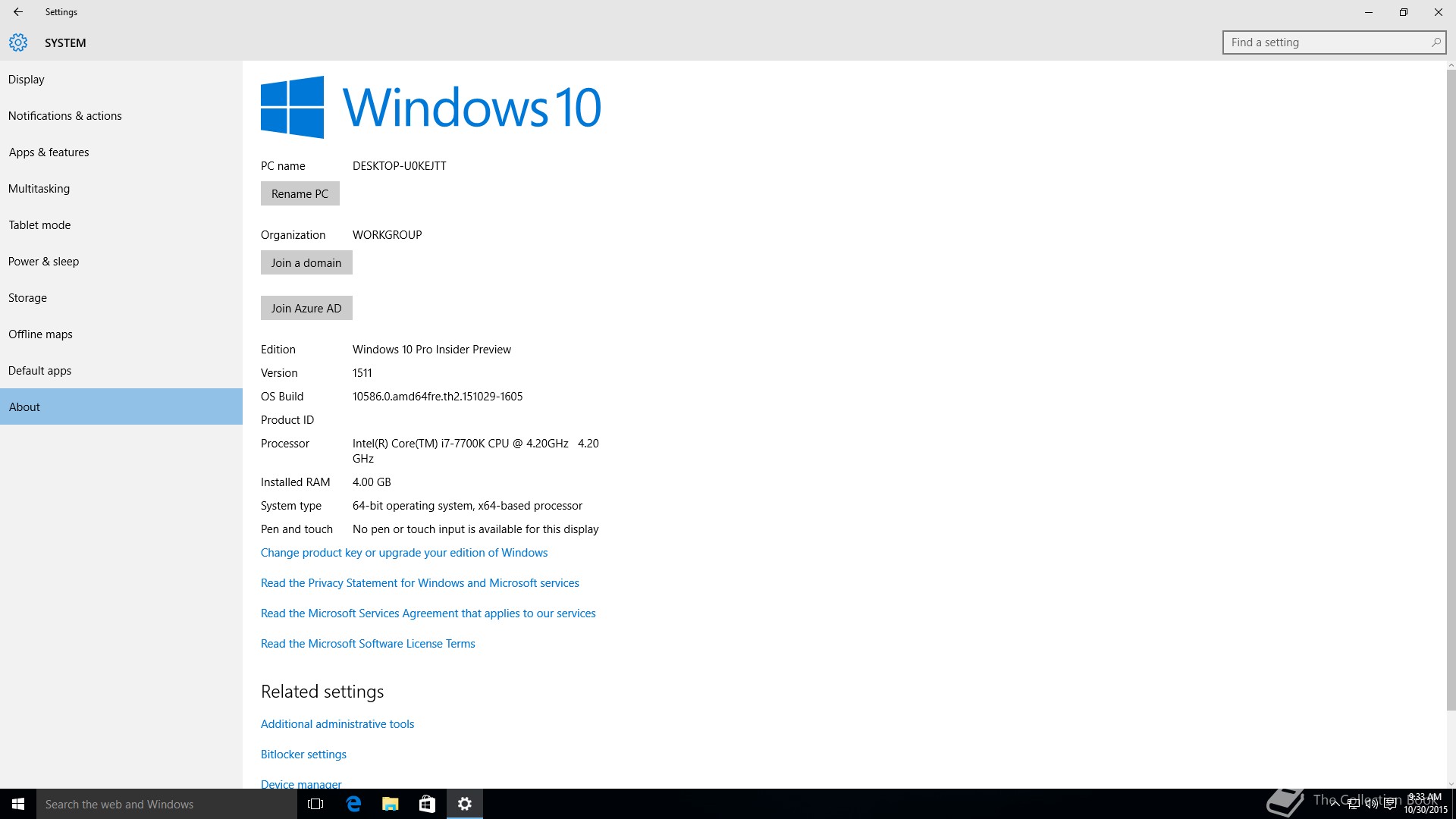Open Additional administrative tools link

(x=337, y=724)
